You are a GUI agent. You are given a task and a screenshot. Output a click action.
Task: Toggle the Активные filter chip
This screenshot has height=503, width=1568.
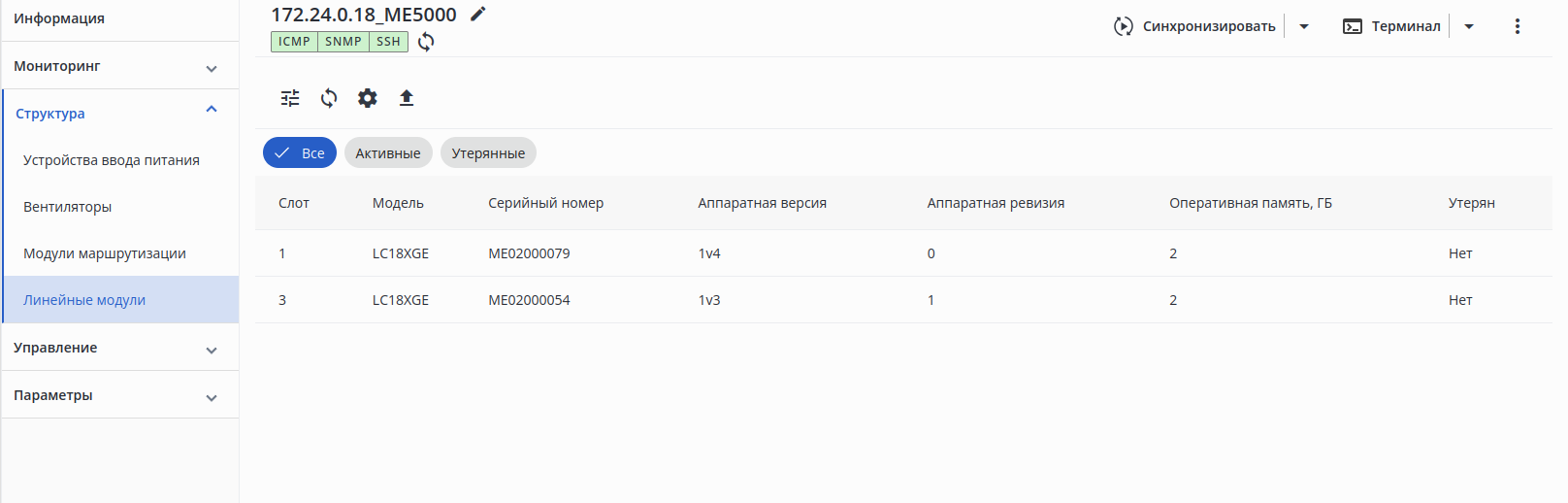(388, 153)
